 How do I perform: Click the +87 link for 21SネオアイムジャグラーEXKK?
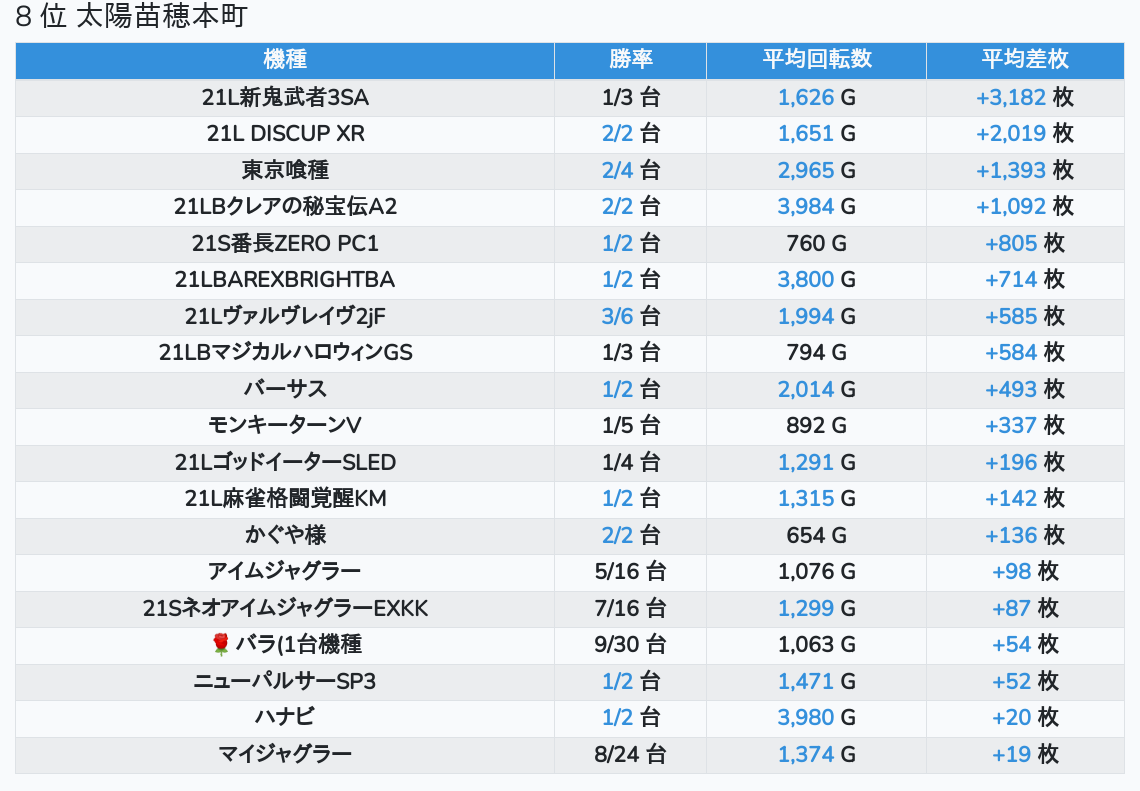pyautogui.click(x=1011, y=608)
